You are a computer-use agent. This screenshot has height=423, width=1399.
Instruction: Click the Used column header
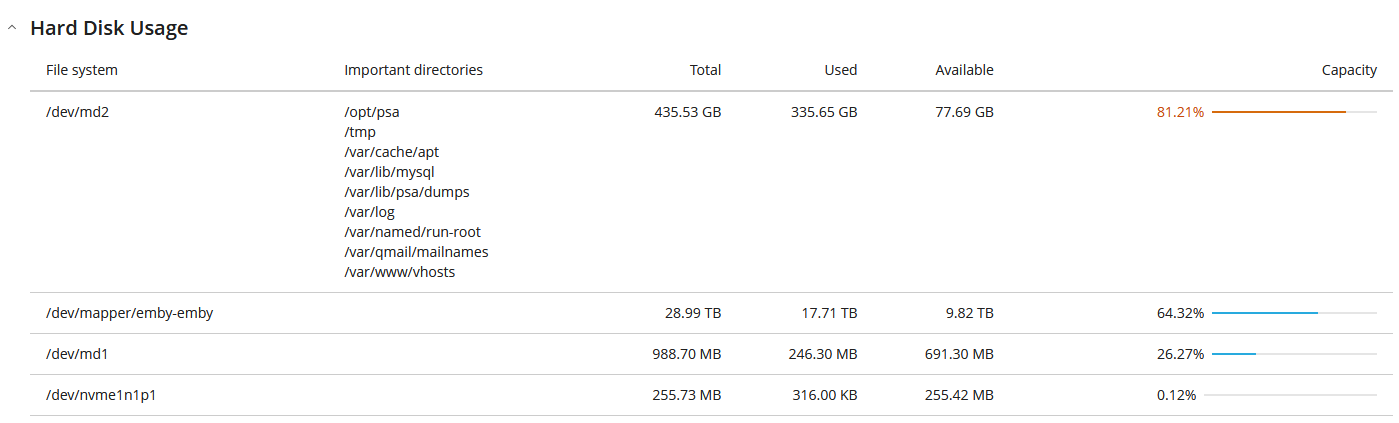(841, 70)
